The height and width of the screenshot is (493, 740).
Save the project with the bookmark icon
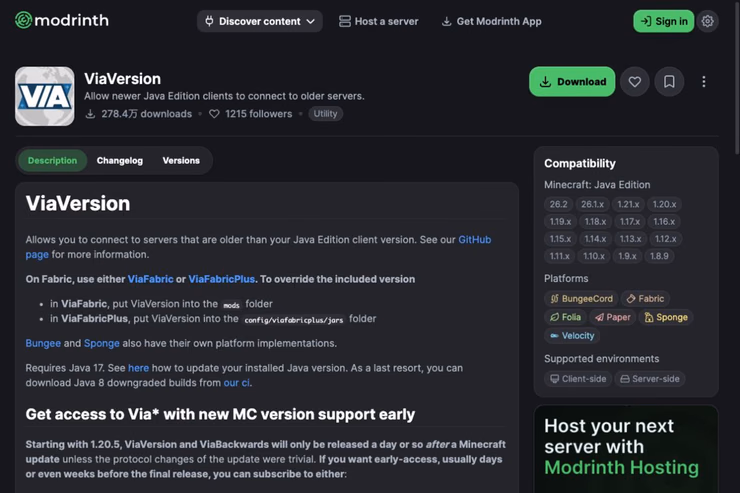point(669,82)
